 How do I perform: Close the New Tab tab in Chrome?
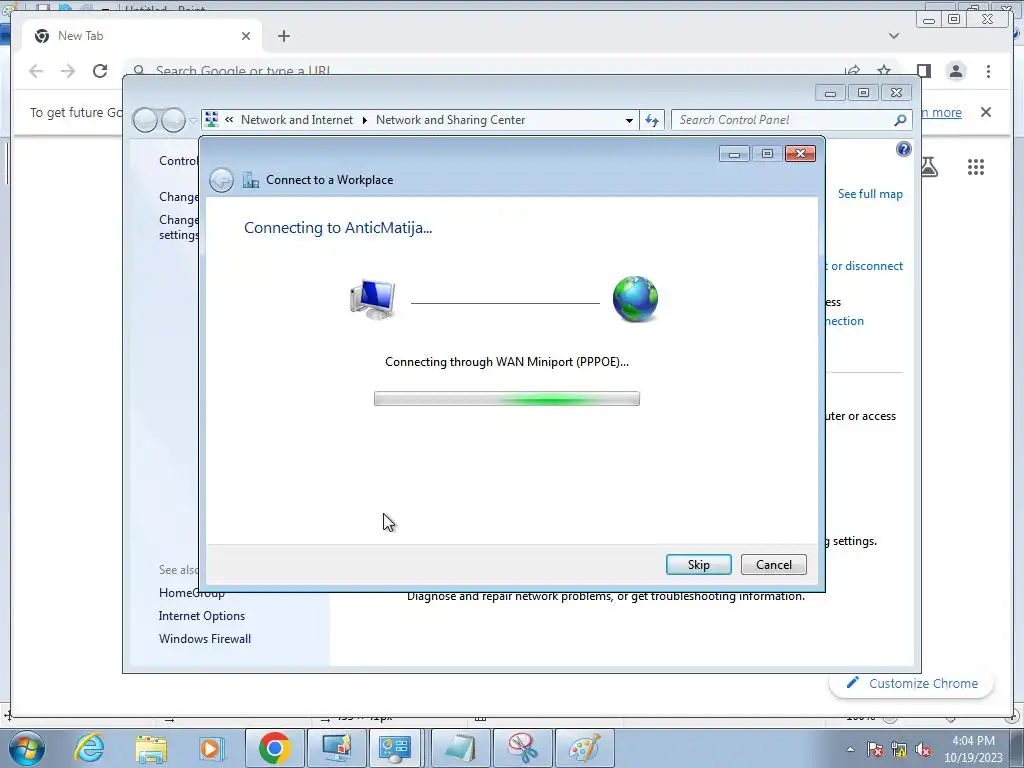(x=246, y=36)
